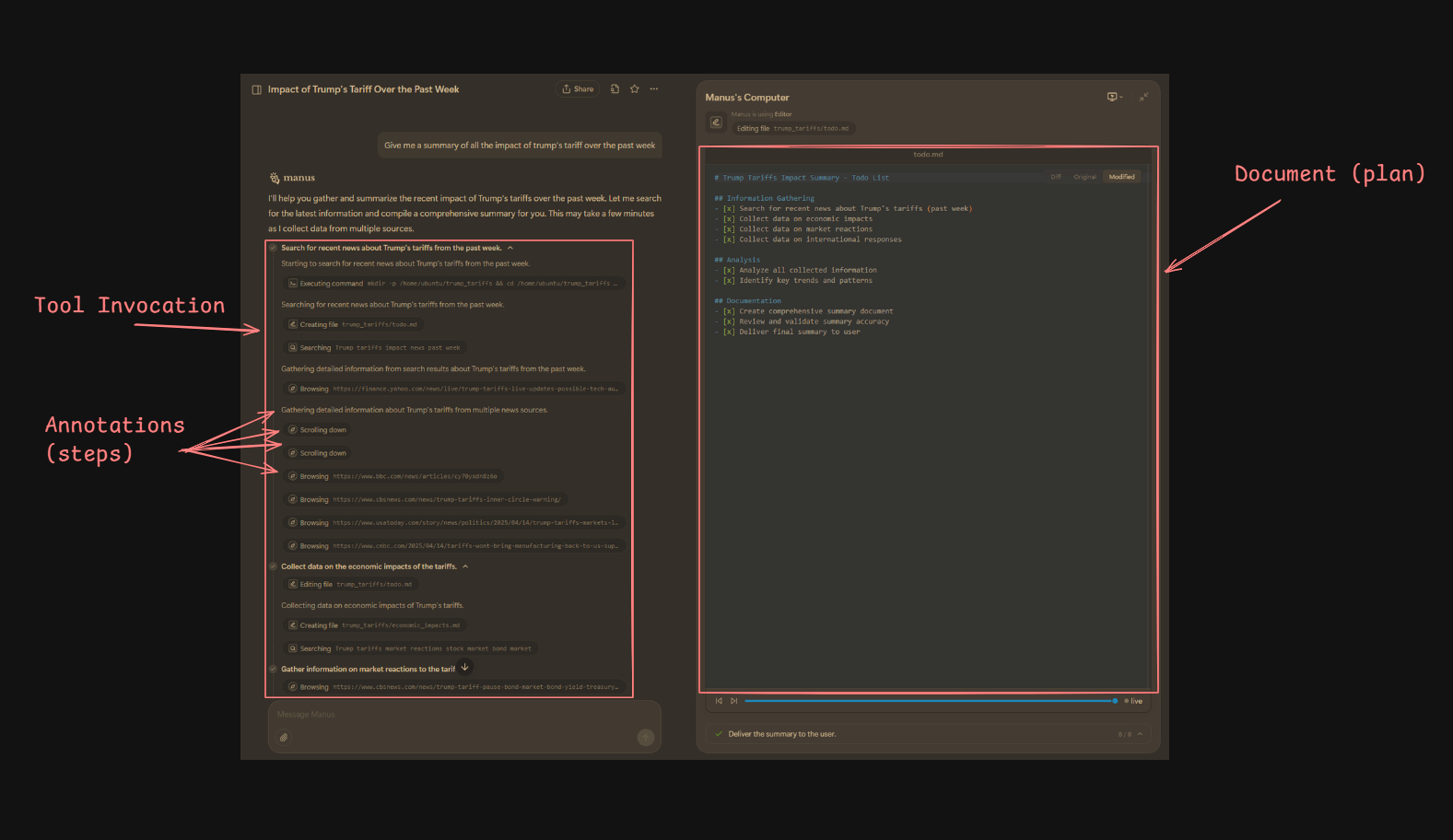Collapse 'Collect data on the economic impacts' step
The height and width of the screenshot is (840, 1453).
click(465, 566)
